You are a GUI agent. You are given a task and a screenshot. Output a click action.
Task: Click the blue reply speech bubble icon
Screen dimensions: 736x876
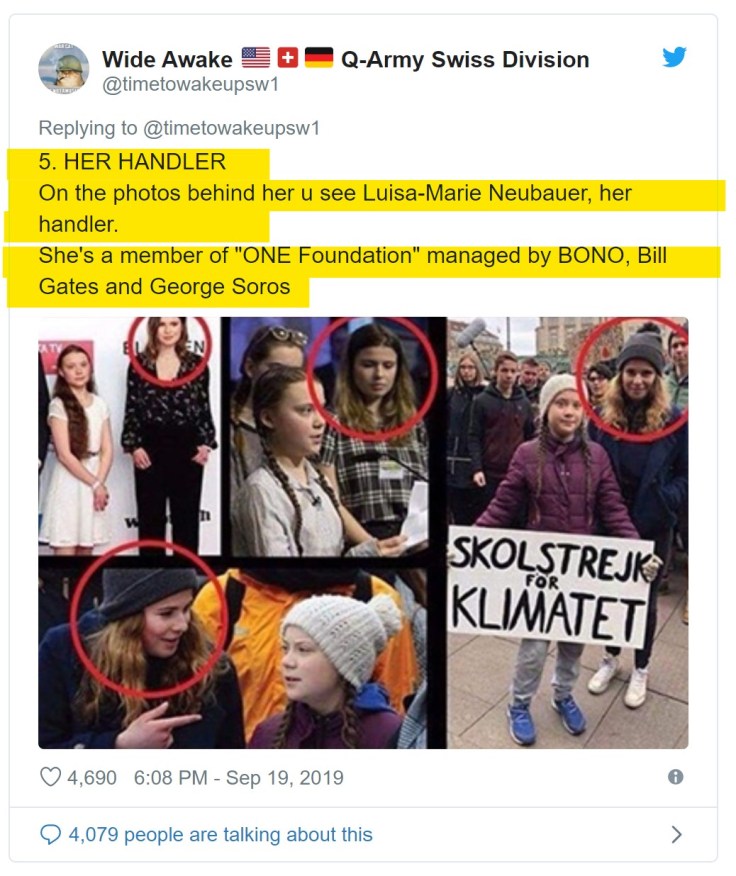[49, 834]
